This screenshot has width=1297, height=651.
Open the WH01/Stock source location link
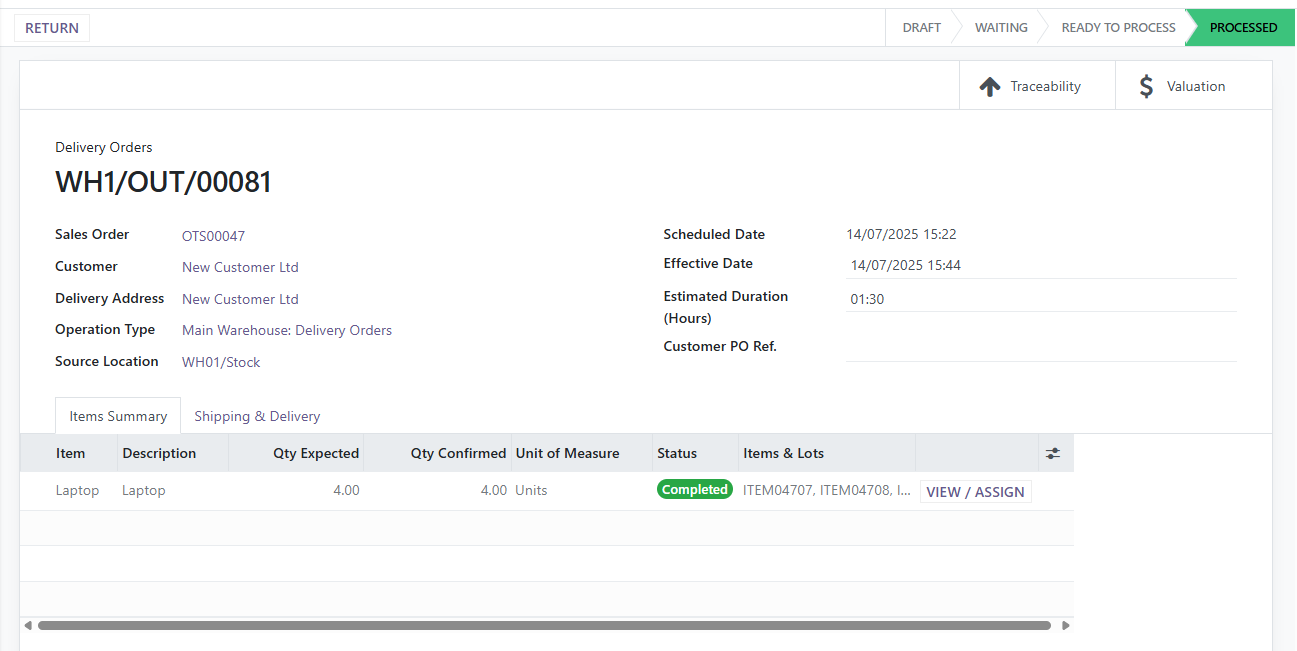221,362
